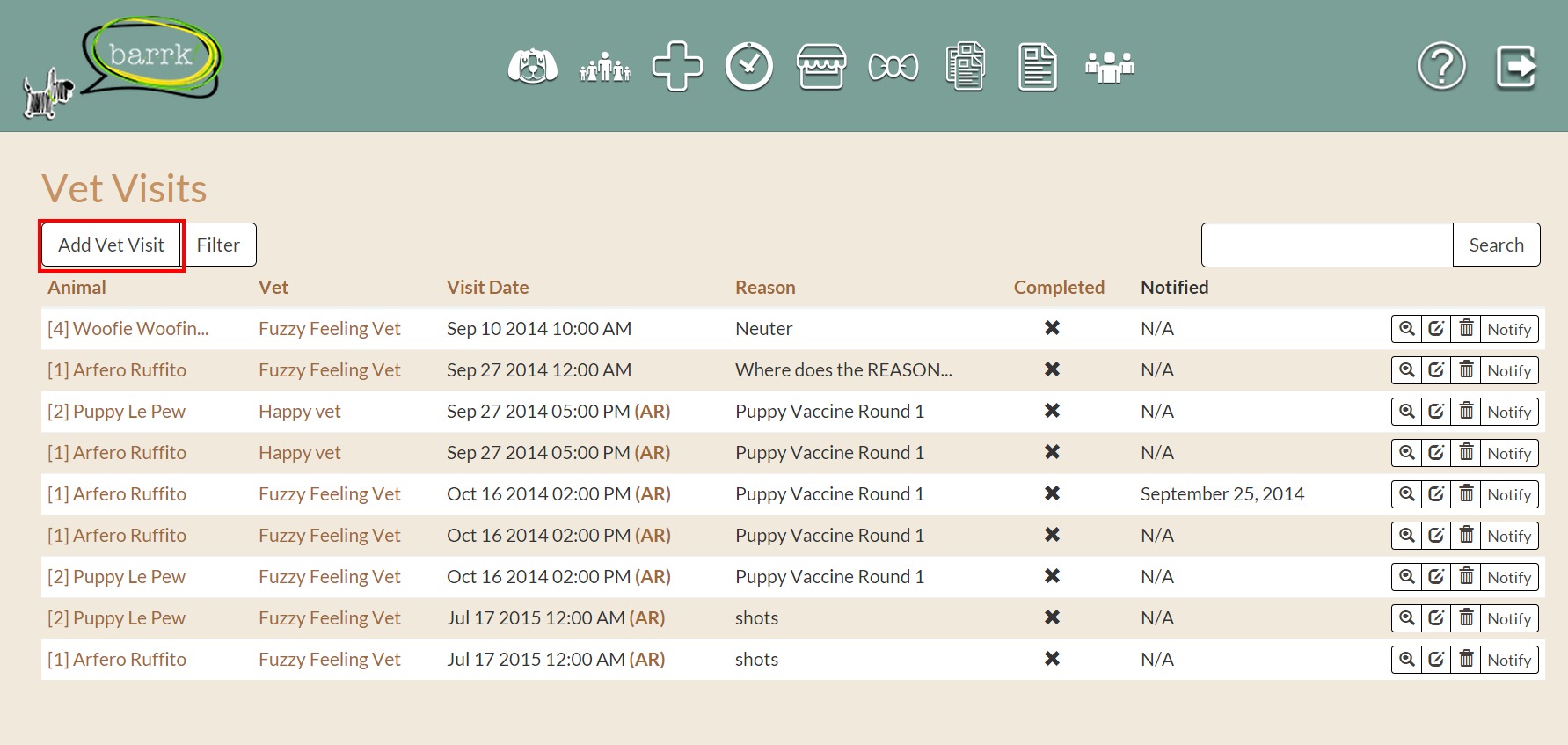1568x745 pixels.
Task: Click the Add Vet Visit button
Action: [112, 245]
